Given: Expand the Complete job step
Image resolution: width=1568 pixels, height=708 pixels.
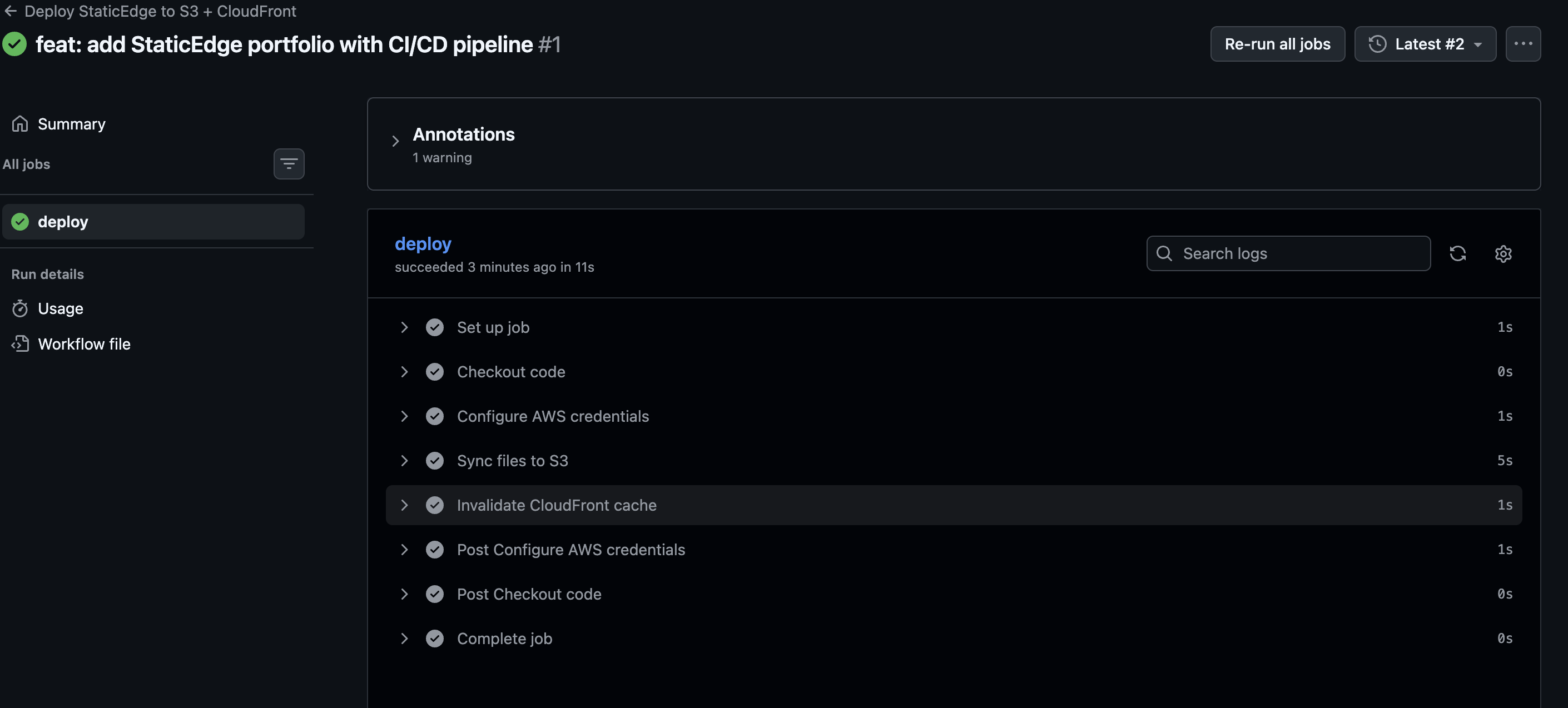Looking at the screenshot, I should tap(405, 638).
